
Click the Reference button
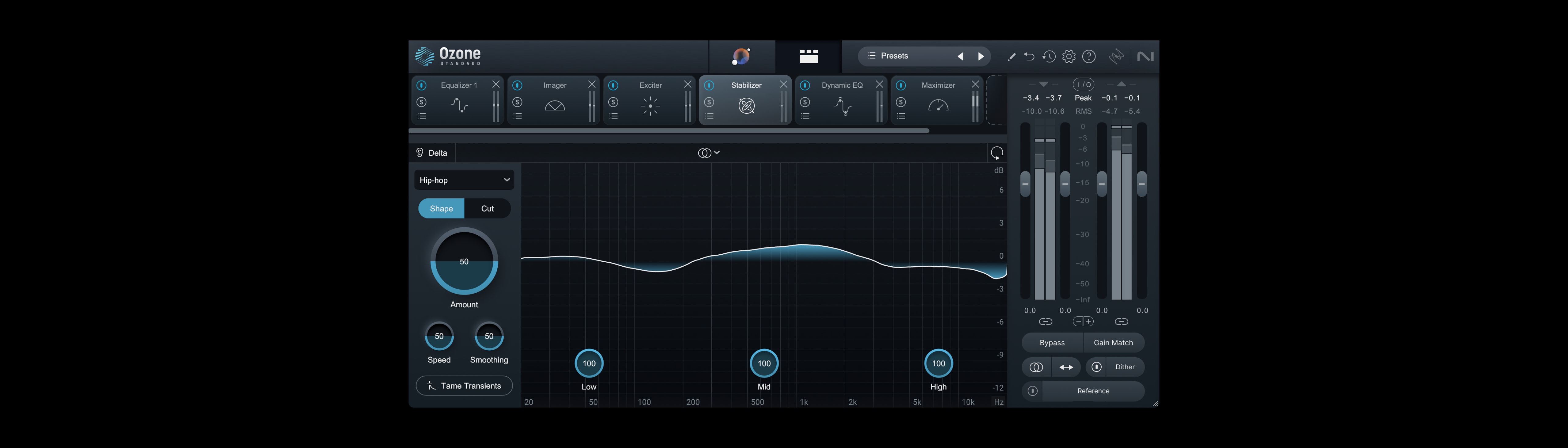[1093, 391]
